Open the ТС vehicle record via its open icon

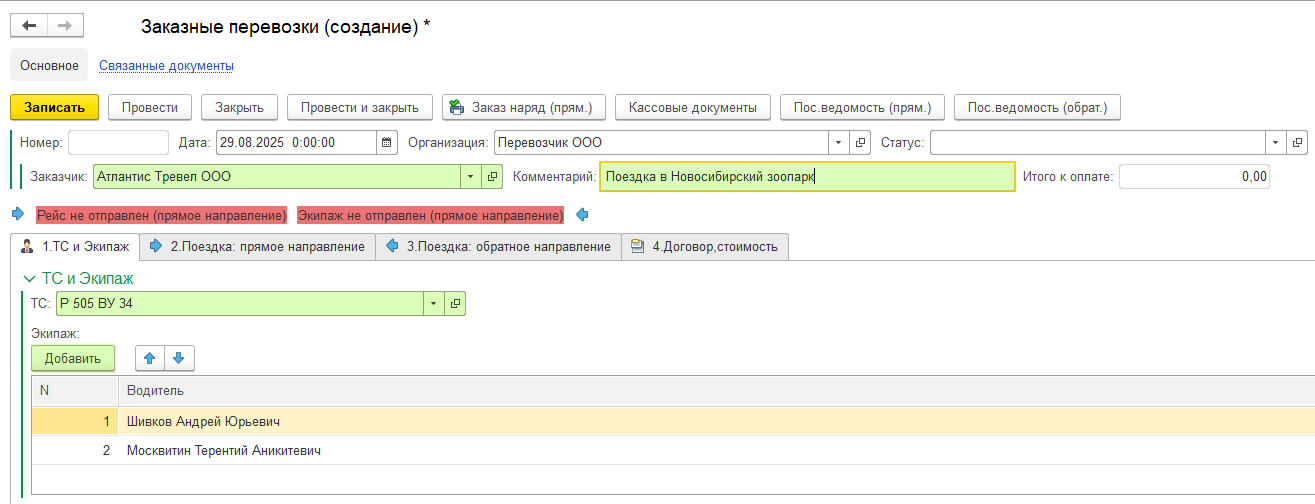(455, 304)
